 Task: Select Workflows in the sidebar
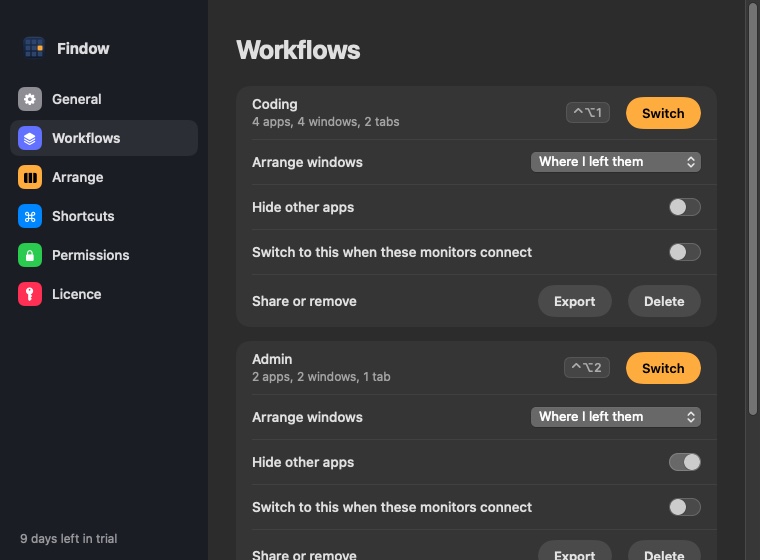[104, 138]
